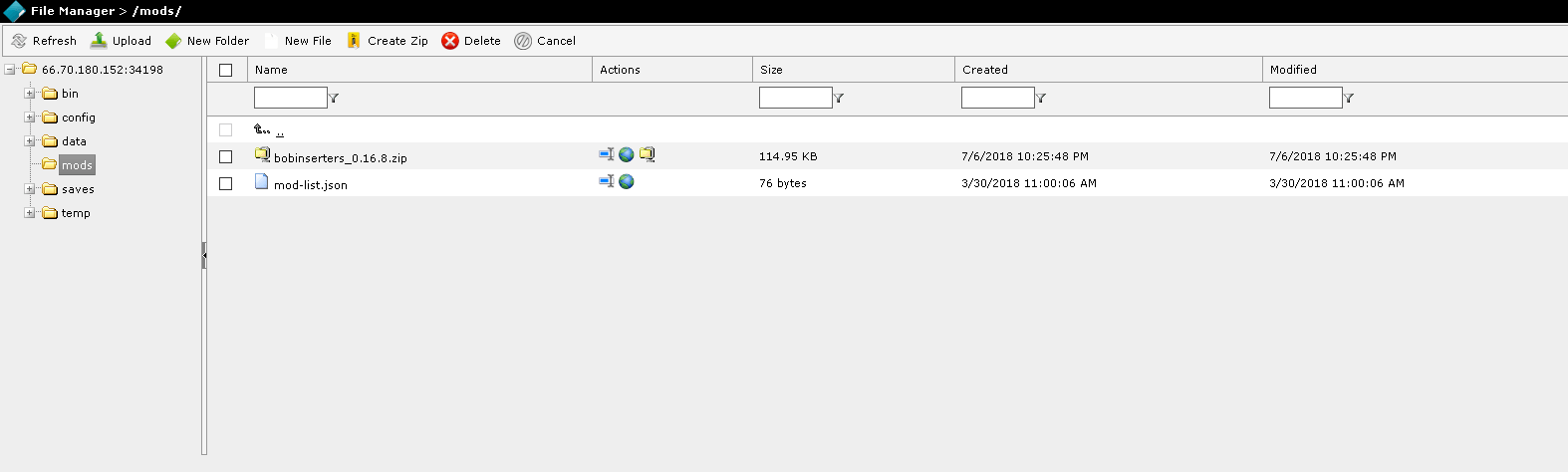Click filter funnel icon for Modified column
The image size is (1568, 472).
pos(1349,98)
